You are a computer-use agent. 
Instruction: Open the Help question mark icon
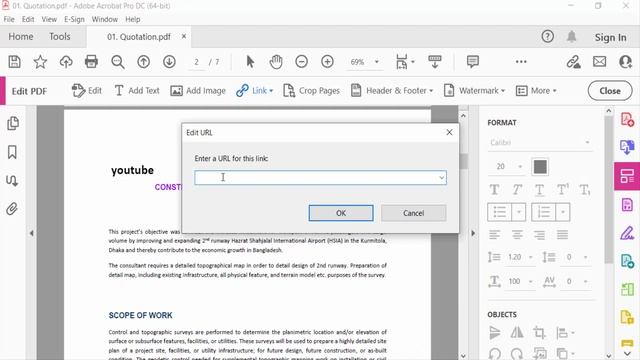(x=547, y=37)
